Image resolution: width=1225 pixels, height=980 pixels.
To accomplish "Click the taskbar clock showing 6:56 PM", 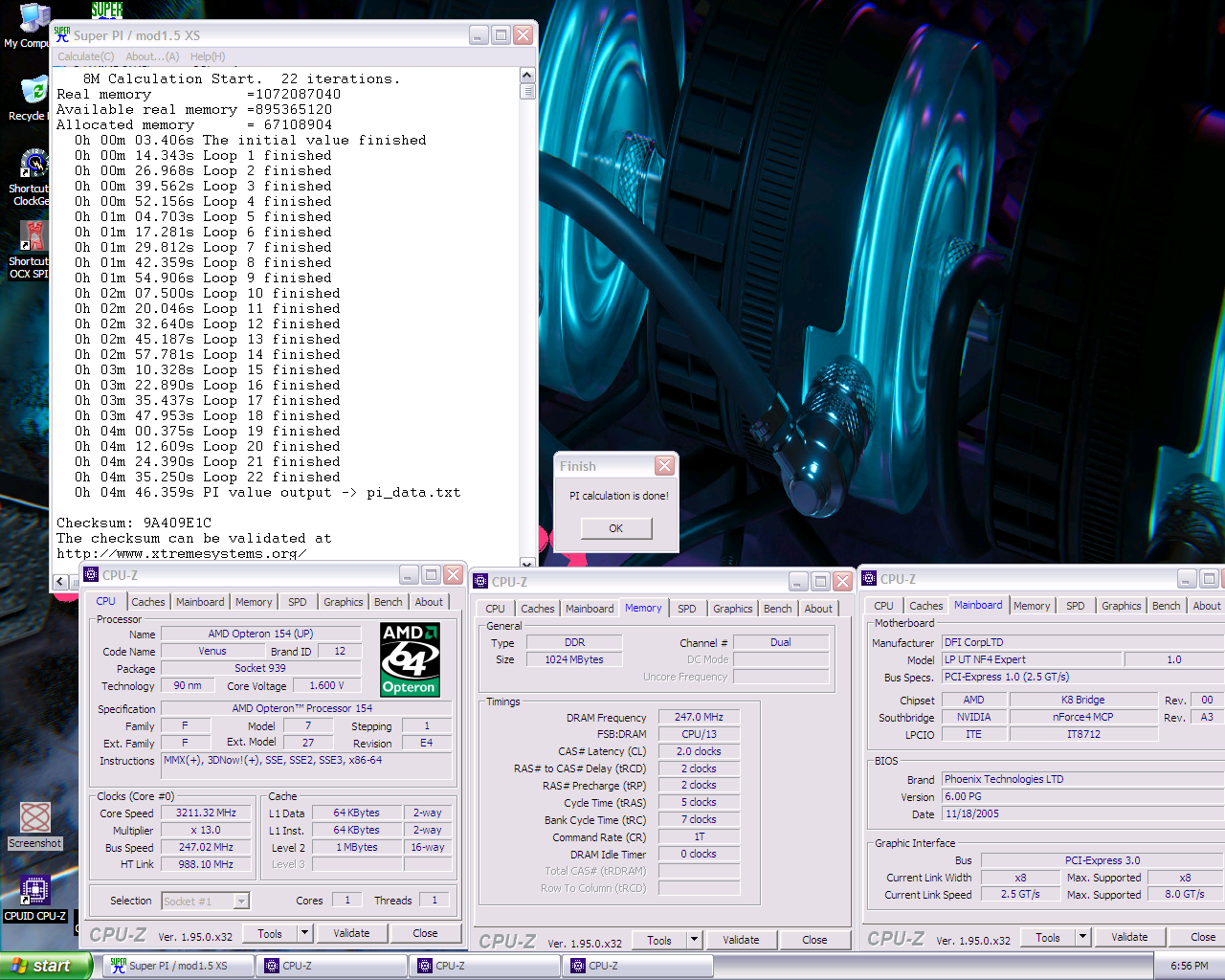I will [x=1190, y=966].
